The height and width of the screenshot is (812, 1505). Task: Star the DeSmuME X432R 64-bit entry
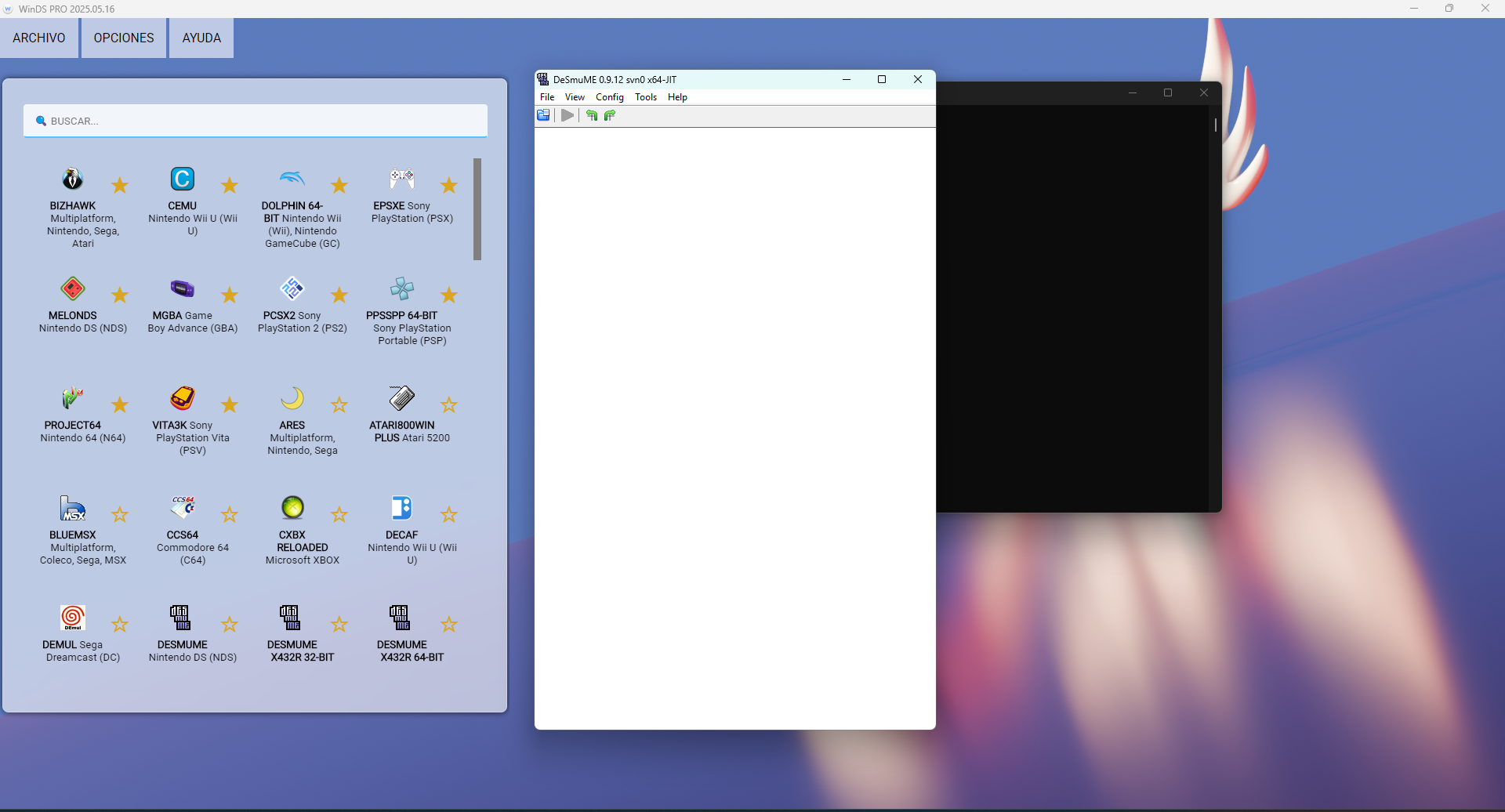[449, 624]
